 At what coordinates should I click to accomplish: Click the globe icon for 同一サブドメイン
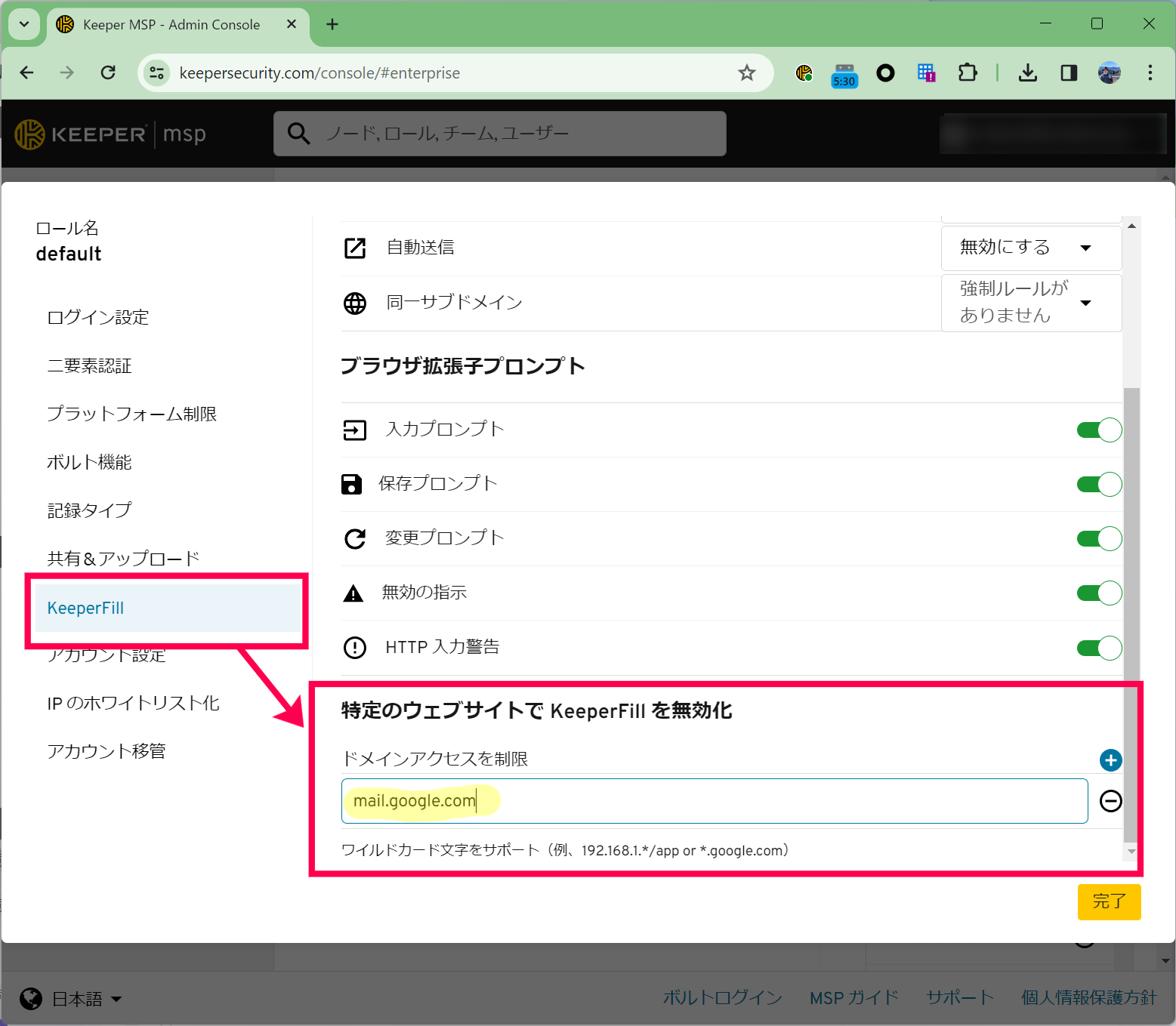[355, 303]
